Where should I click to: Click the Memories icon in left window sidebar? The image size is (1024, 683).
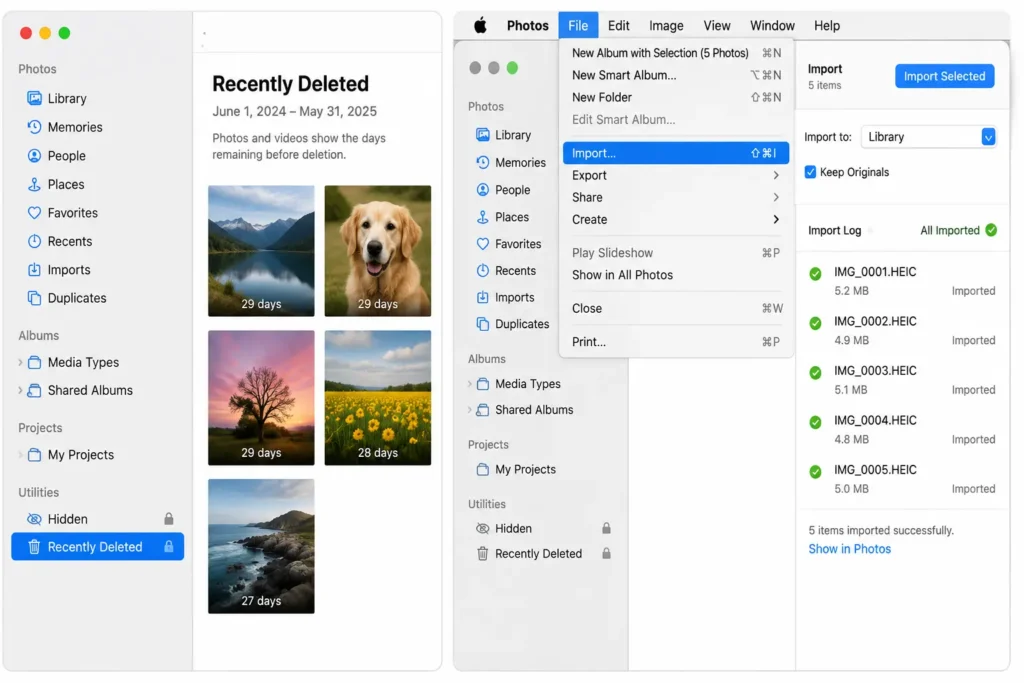click(x=34, y=127)
